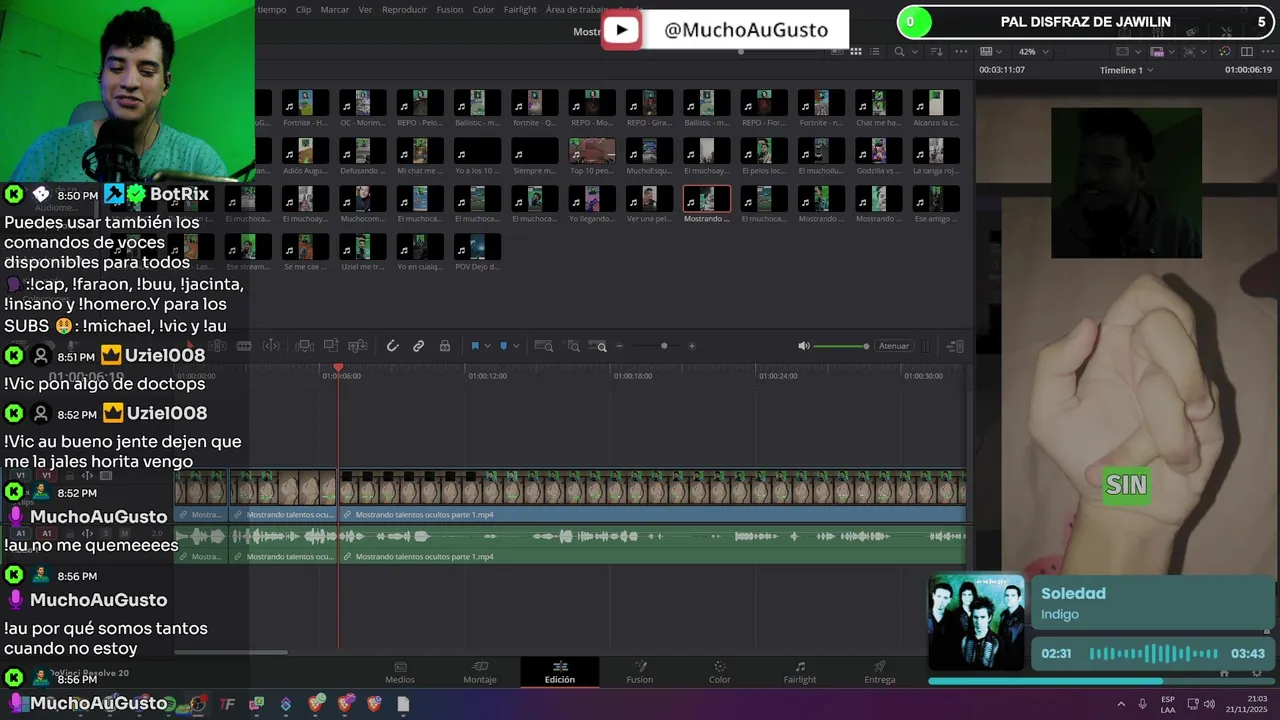Switch to the Fusion page tab
This screenshot has width=1280, height=720.
click(x=640, y=672)
